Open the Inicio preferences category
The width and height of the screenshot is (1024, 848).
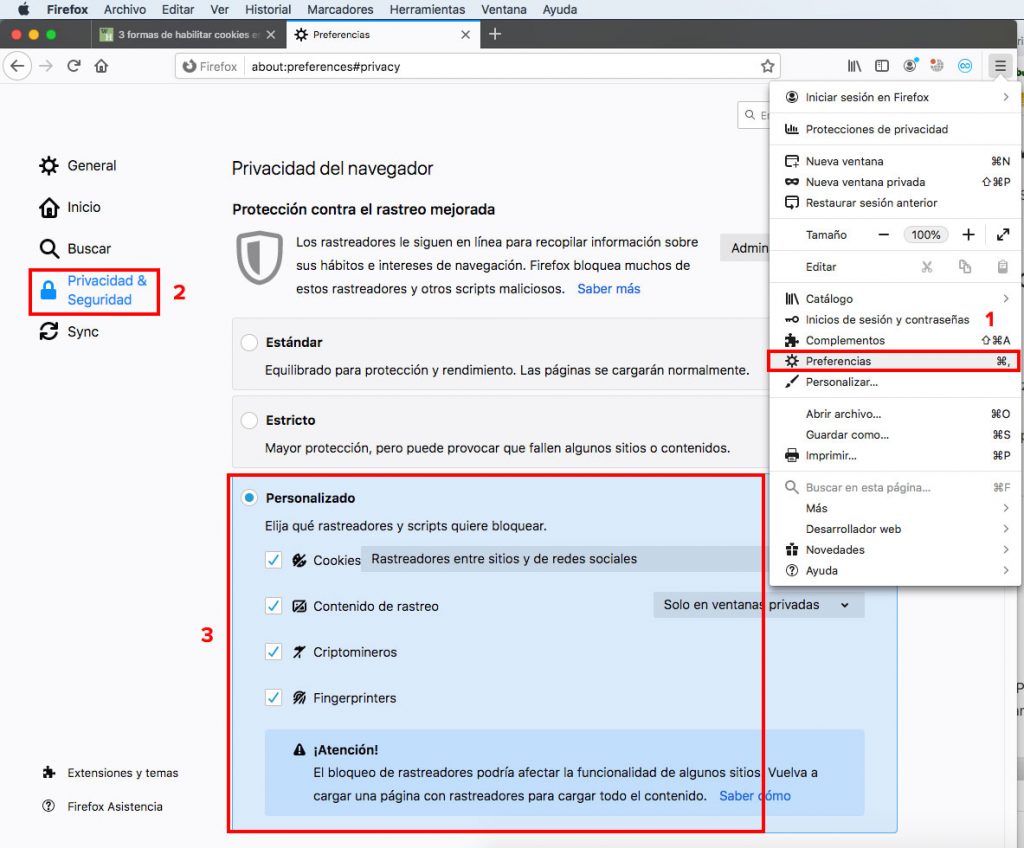pyautogui.click(x=71, y=208)
